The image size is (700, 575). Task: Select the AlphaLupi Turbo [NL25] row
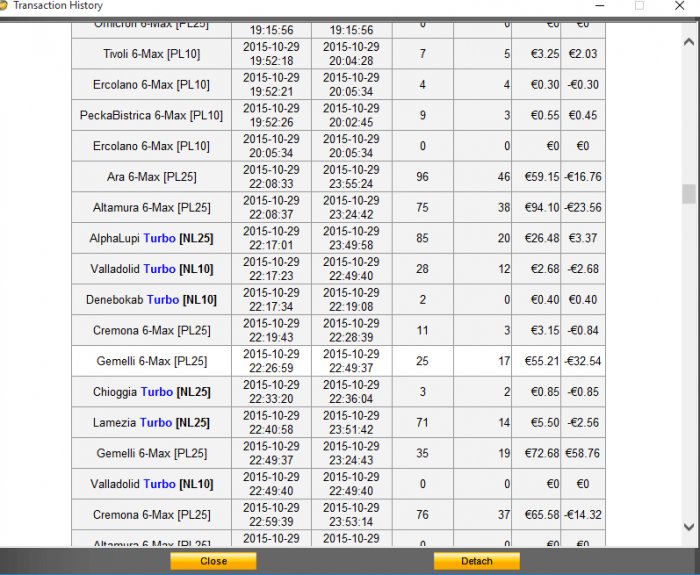click(x=338, y=238)
